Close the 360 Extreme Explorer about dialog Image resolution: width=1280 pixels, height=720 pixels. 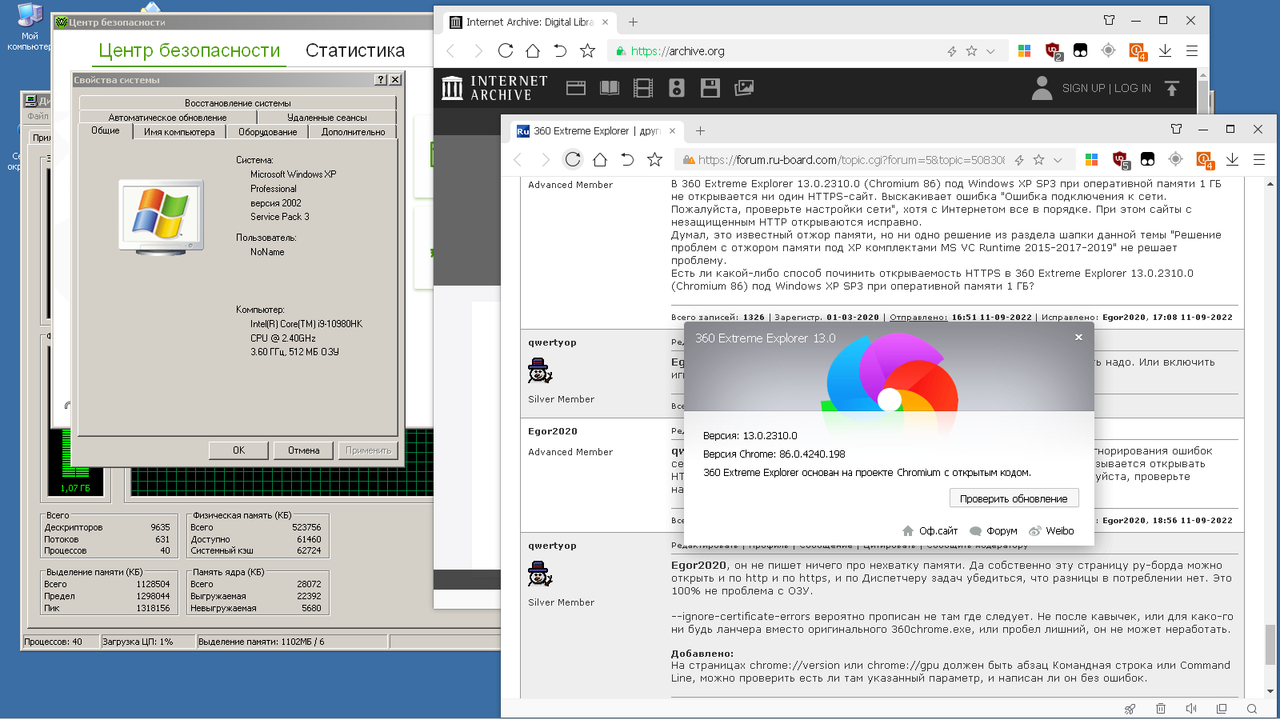(1078, 337)
